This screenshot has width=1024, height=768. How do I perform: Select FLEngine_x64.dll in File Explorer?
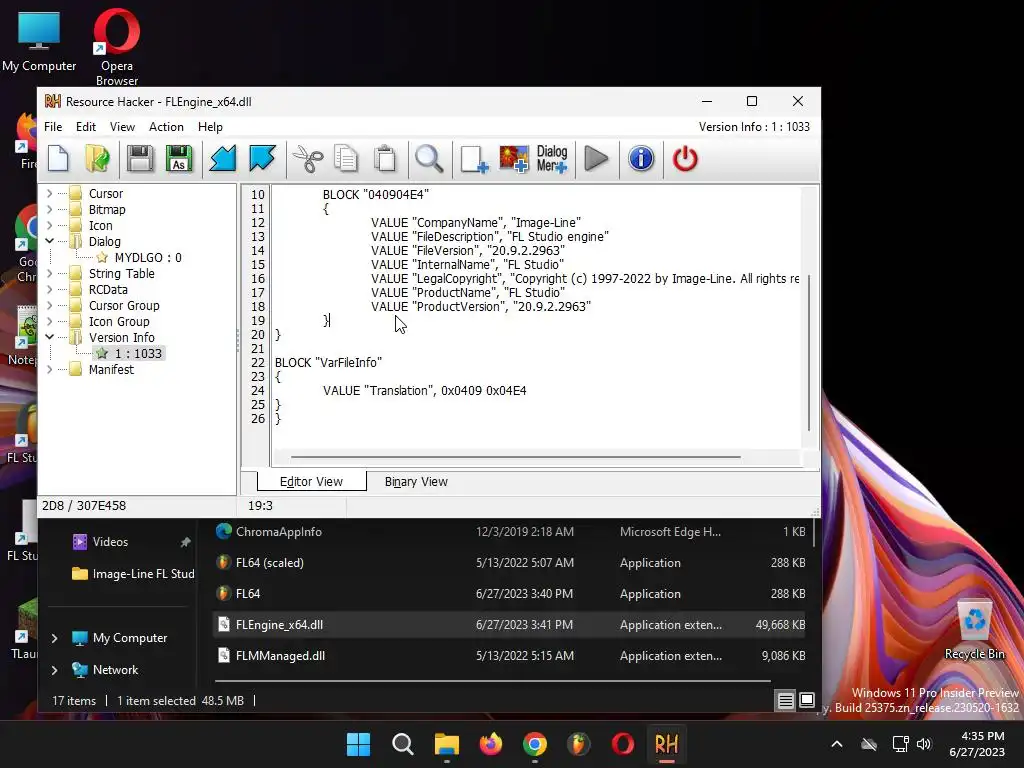(x=509, y=624)
